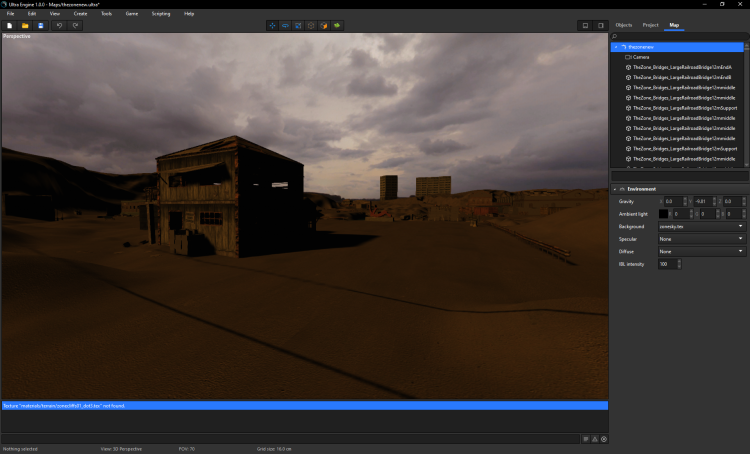This screenshot has height=454, width=750.
Task: Click the View 3D Perspective status text
Action: (x=121, y=449)
